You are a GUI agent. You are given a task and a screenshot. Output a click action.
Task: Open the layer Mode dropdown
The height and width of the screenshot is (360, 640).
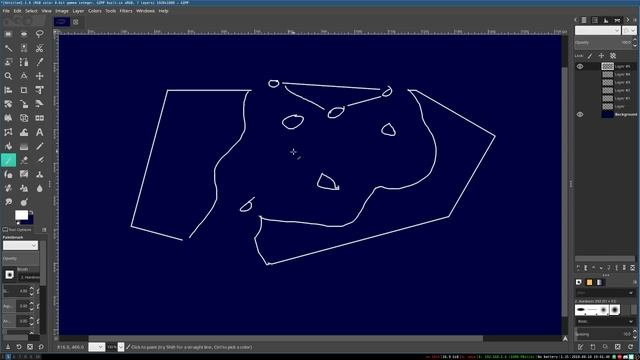(598, 31)
